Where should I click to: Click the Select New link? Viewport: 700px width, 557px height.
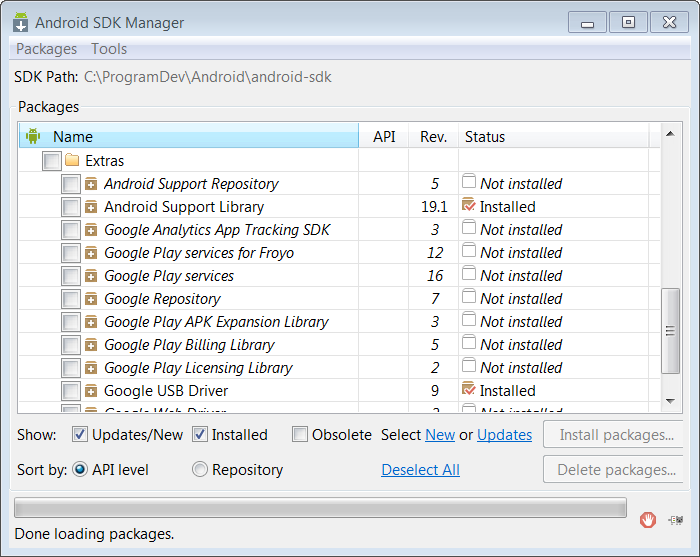[440, 435]
